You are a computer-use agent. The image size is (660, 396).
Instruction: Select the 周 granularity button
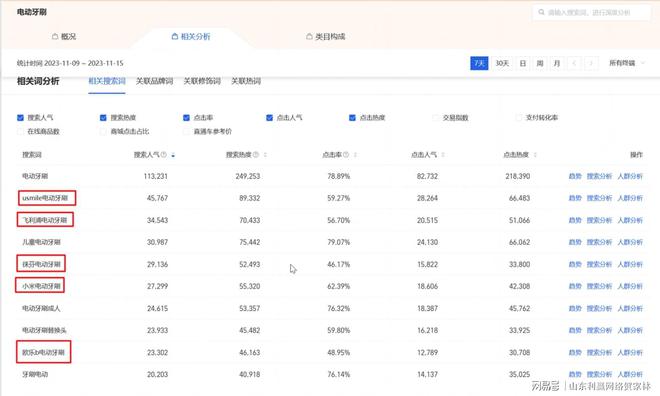point(540,63)
